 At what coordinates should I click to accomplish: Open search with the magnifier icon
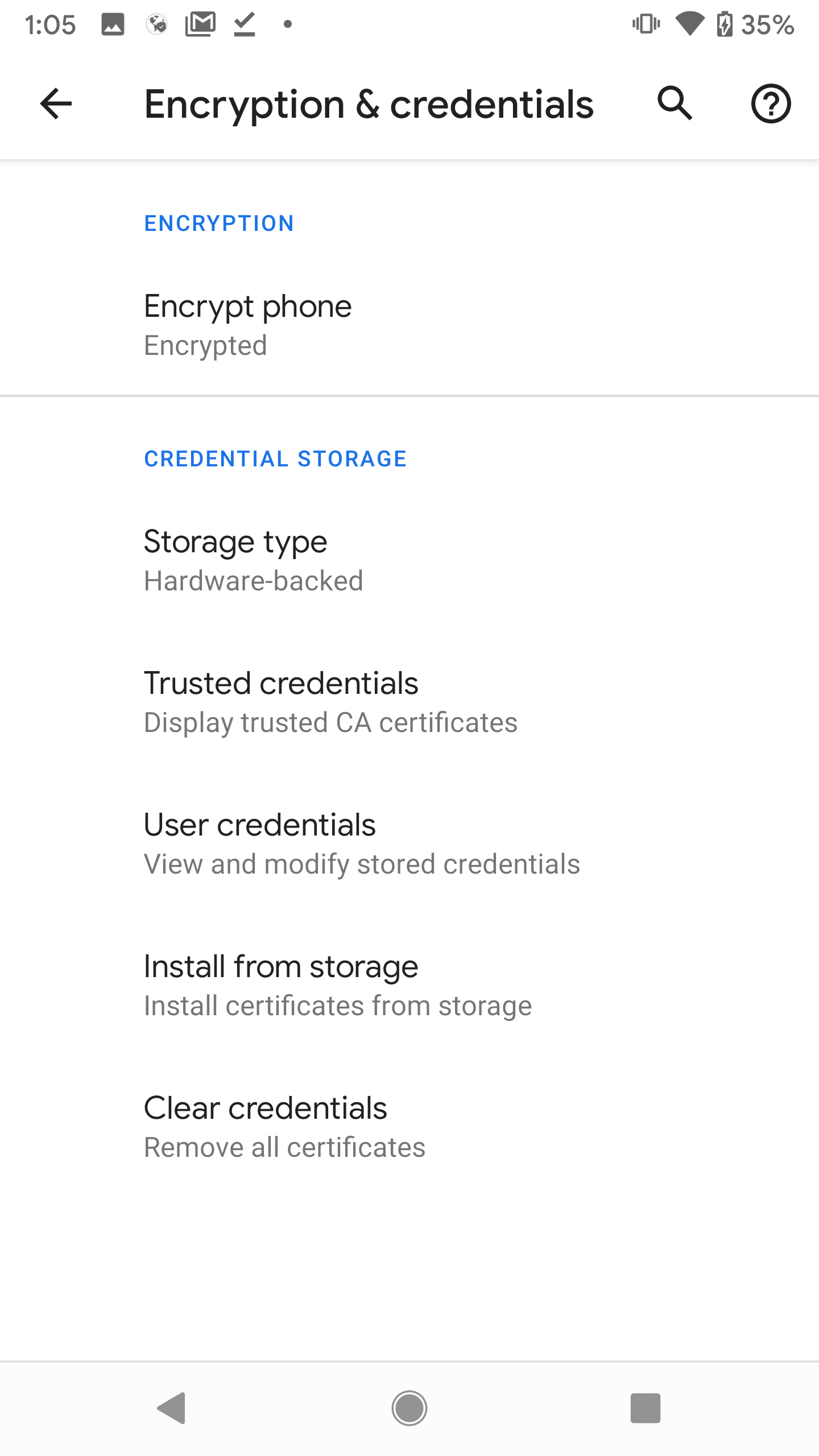pyautogui.click(x=675, y=104)
